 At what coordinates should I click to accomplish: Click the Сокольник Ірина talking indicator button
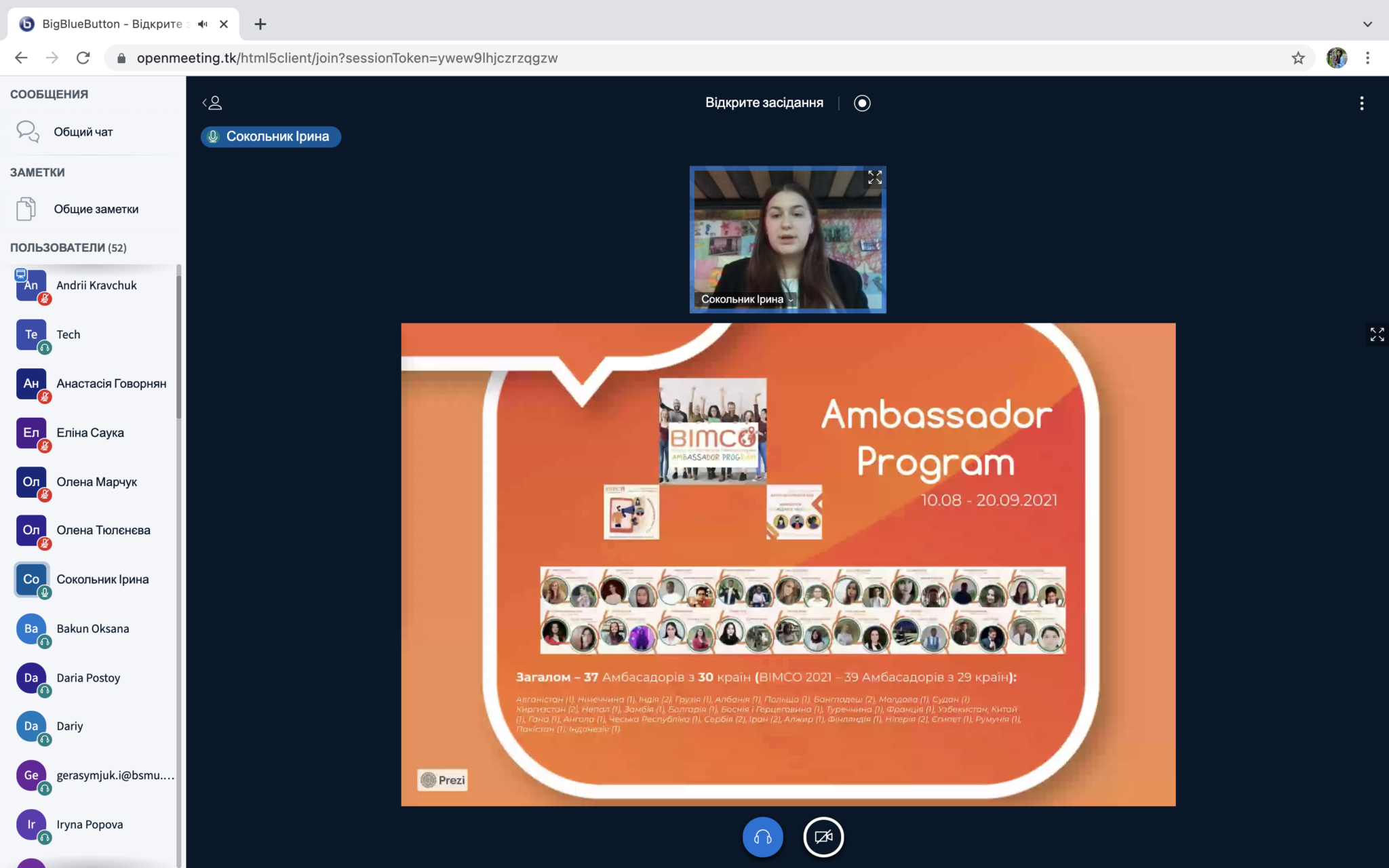(x=271, y=136)
